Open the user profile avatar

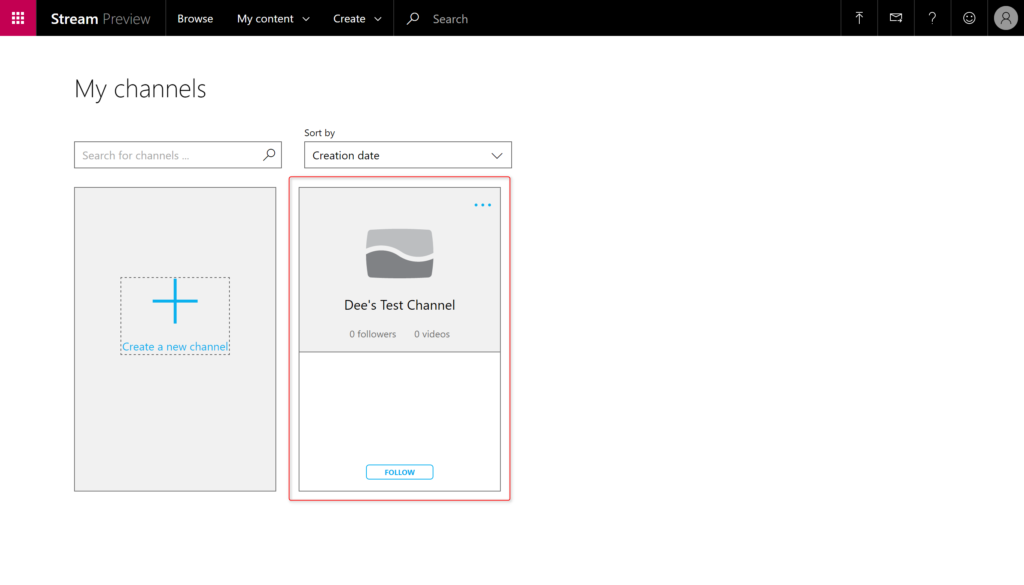[x=1006, y=18]
